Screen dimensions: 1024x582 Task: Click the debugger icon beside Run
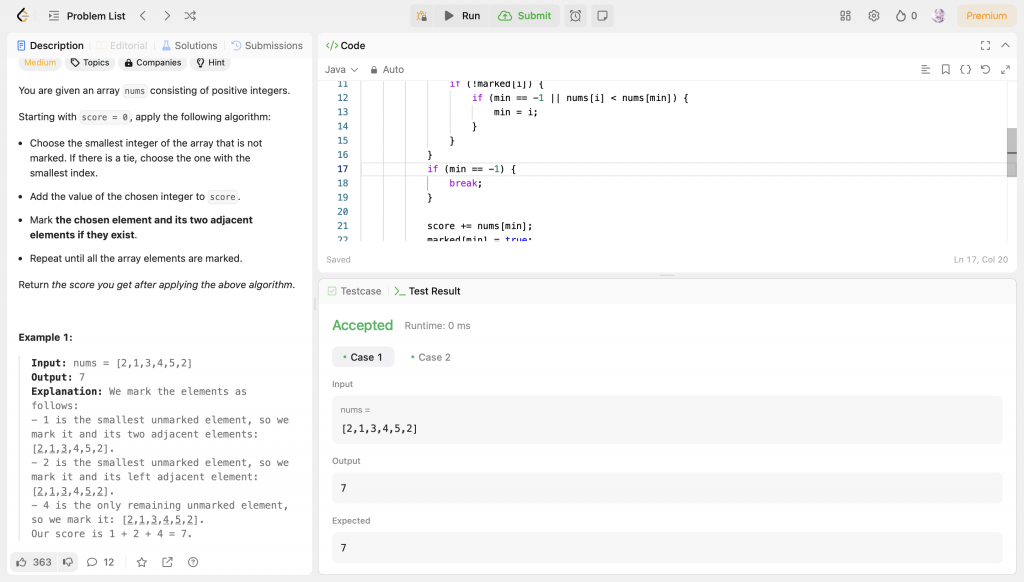[x=422, y=16]
